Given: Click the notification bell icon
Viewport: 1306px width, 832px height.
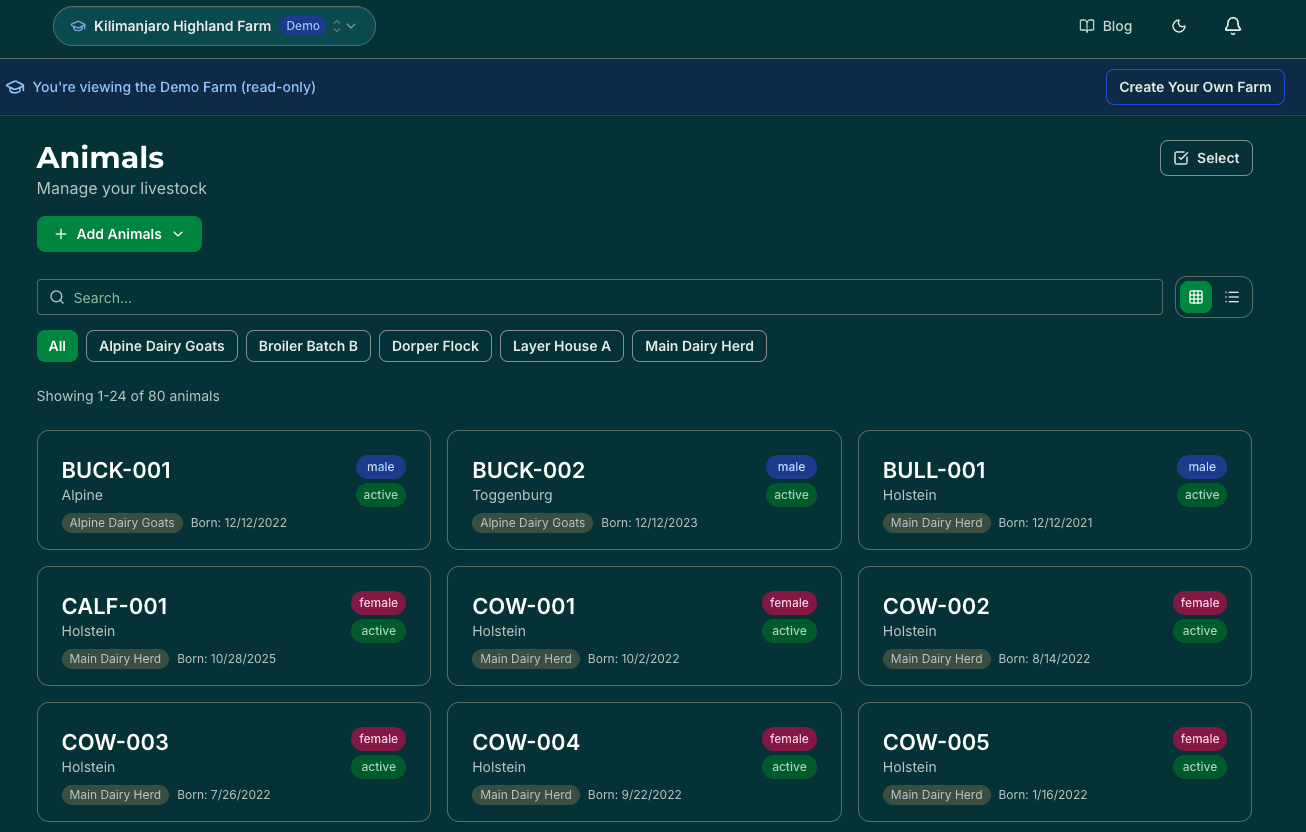Looking at the screenshot, I should (x=1233, y=26).
